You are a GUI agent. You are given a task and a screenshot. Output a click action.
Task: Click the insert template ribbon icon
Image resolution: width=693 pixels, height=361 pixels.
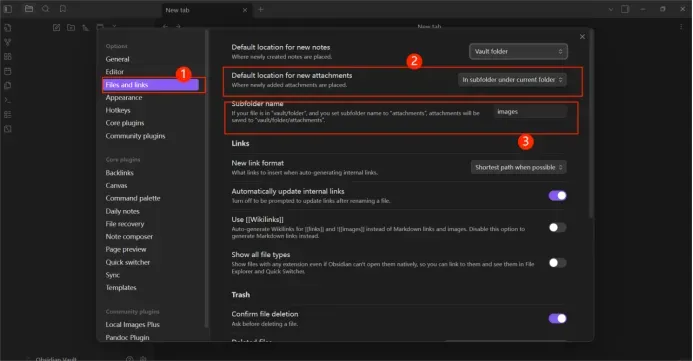point(8,85)
